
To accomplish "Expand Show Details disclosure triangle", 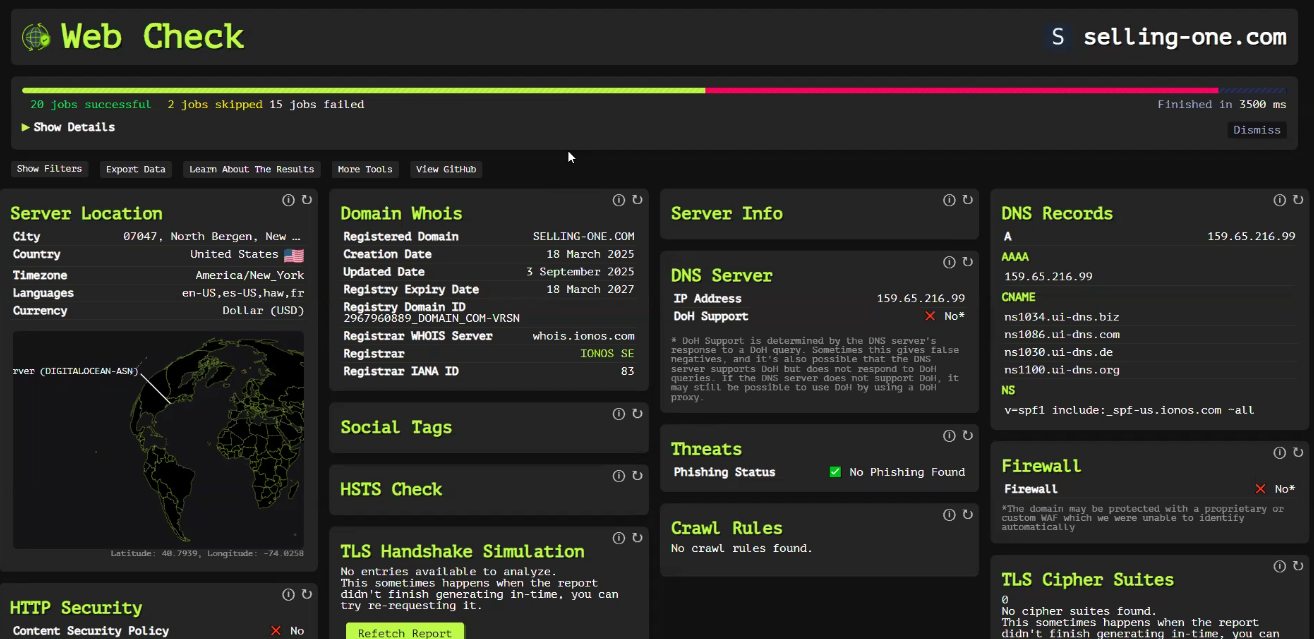I will (x=26, y=127).
